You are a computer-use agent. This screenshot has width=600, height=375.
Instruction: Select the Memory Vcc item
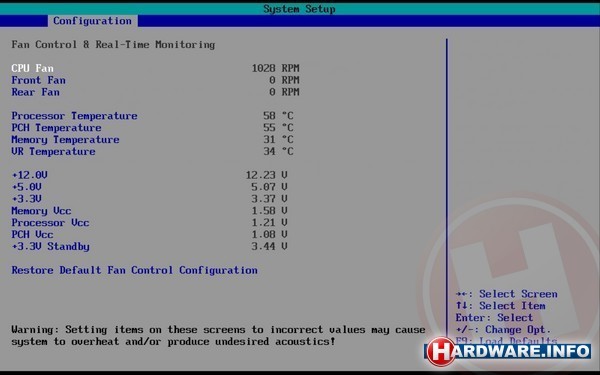pyautogui.click(x=41, y=210)
